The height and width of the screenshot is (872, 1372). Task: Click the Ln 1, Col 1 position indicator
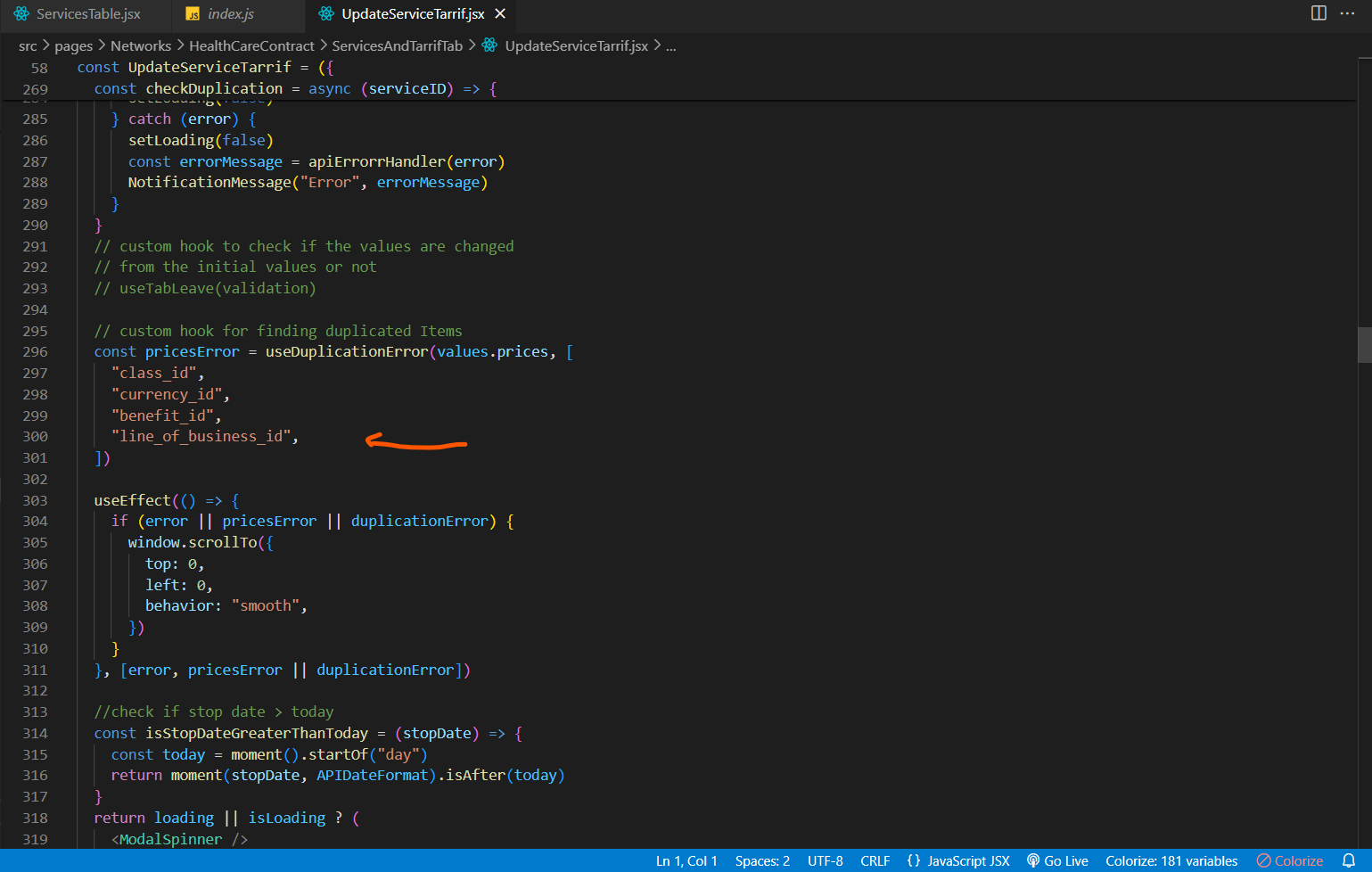pyautogui.click(x=686, y=860)
